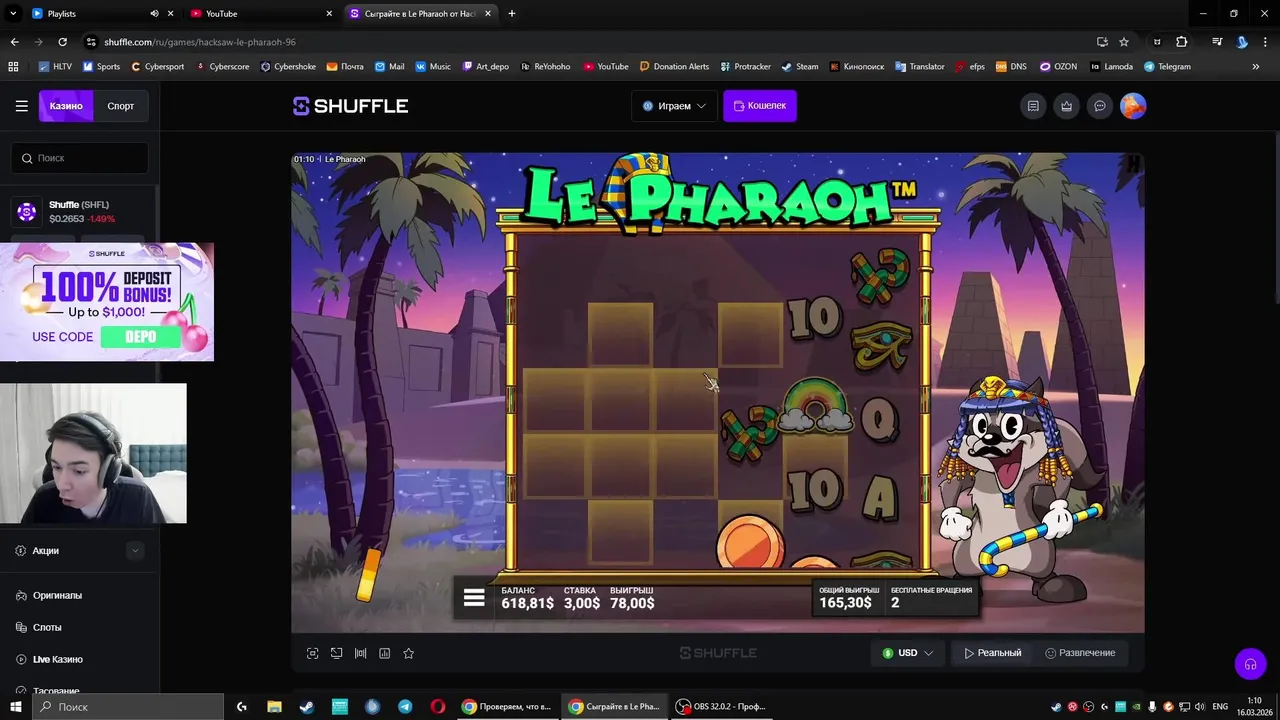Open the slot game's hamburger menu

coord(474,598)
